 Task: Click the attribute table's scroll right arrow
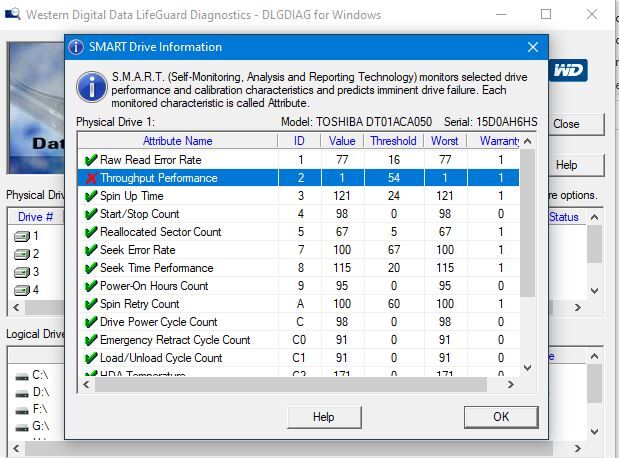pos(511,385)
